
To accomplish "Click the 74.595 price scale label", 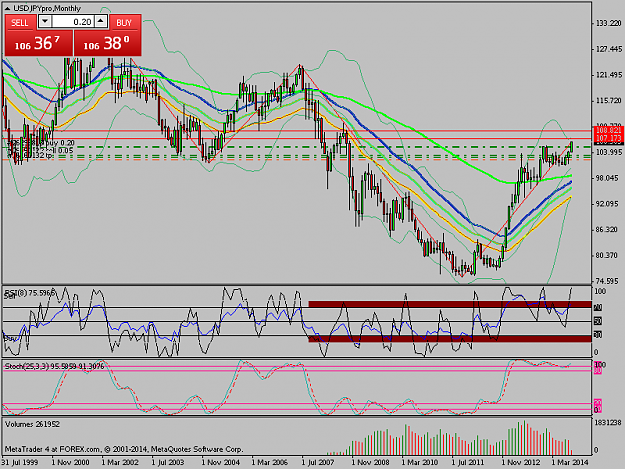I will pyautogui.click(x=607, y=281).
